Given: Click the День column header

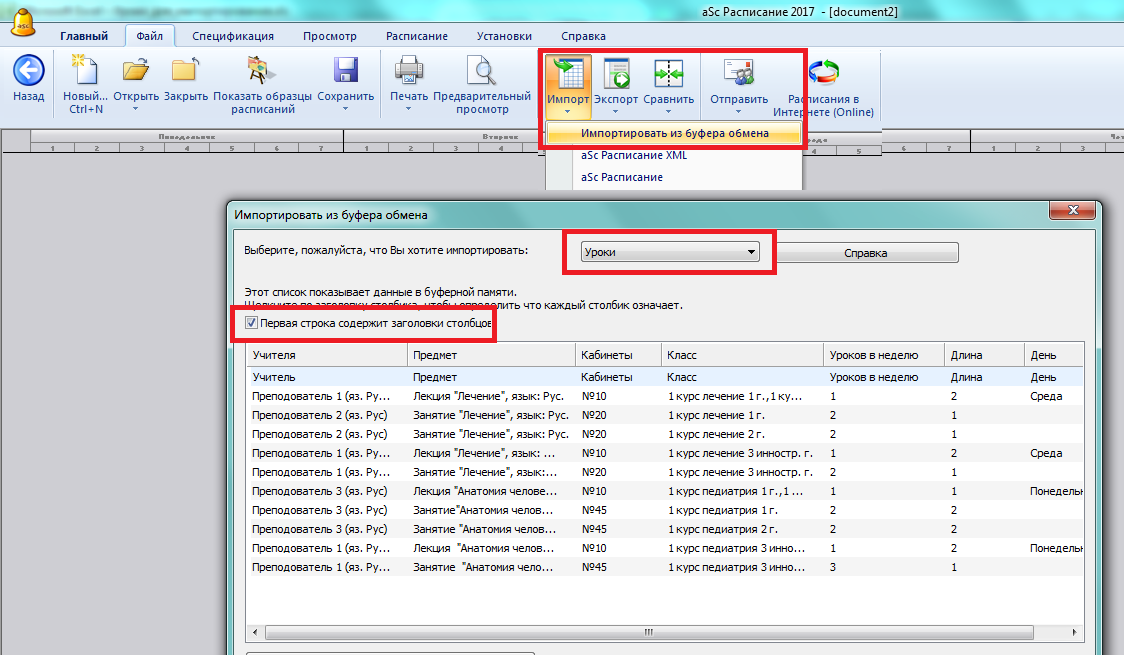Looking at the screenshot, I should [x=1054, y=355].
